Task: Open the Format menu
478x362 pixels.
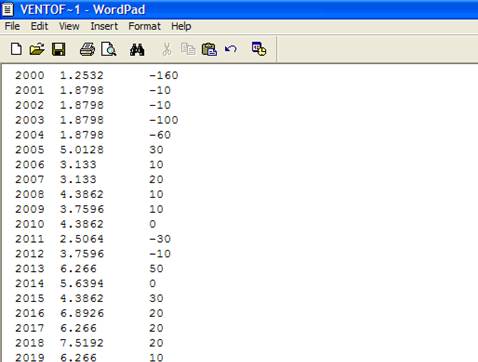Action: point(144,26)
